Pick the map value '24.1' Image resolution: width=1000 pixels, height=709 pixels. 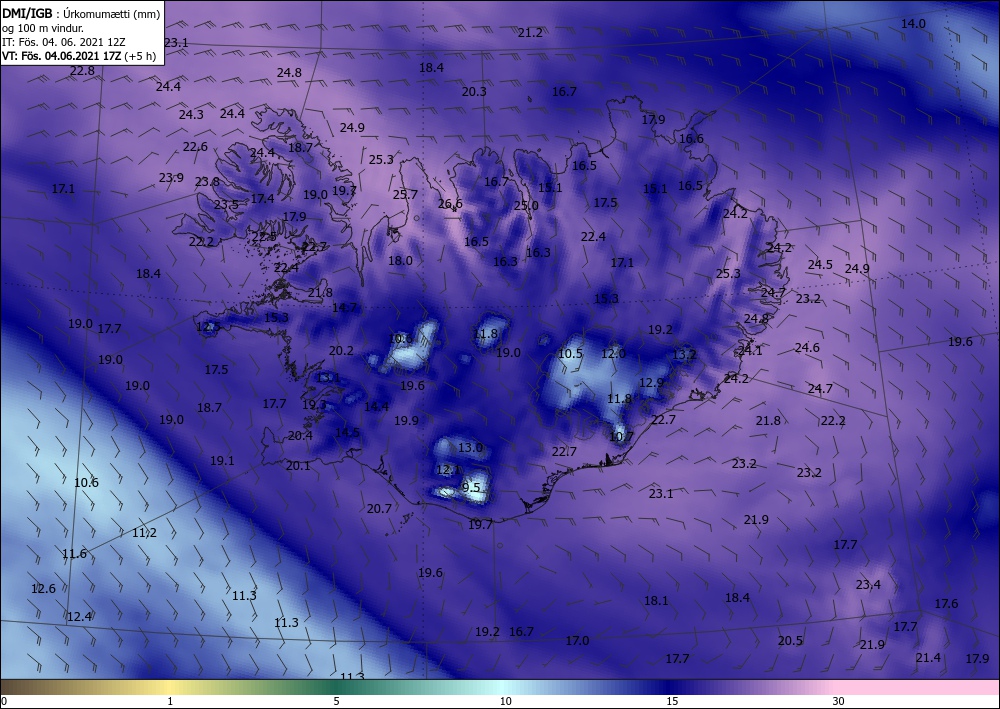tap(749, 351)
